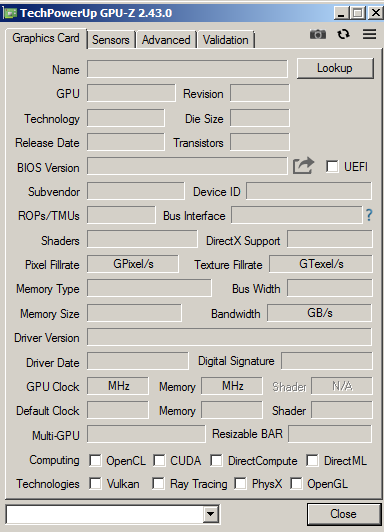Click the Release Date field
The height and width of the screenshot is (532, 384).
(x=126, y=142)
